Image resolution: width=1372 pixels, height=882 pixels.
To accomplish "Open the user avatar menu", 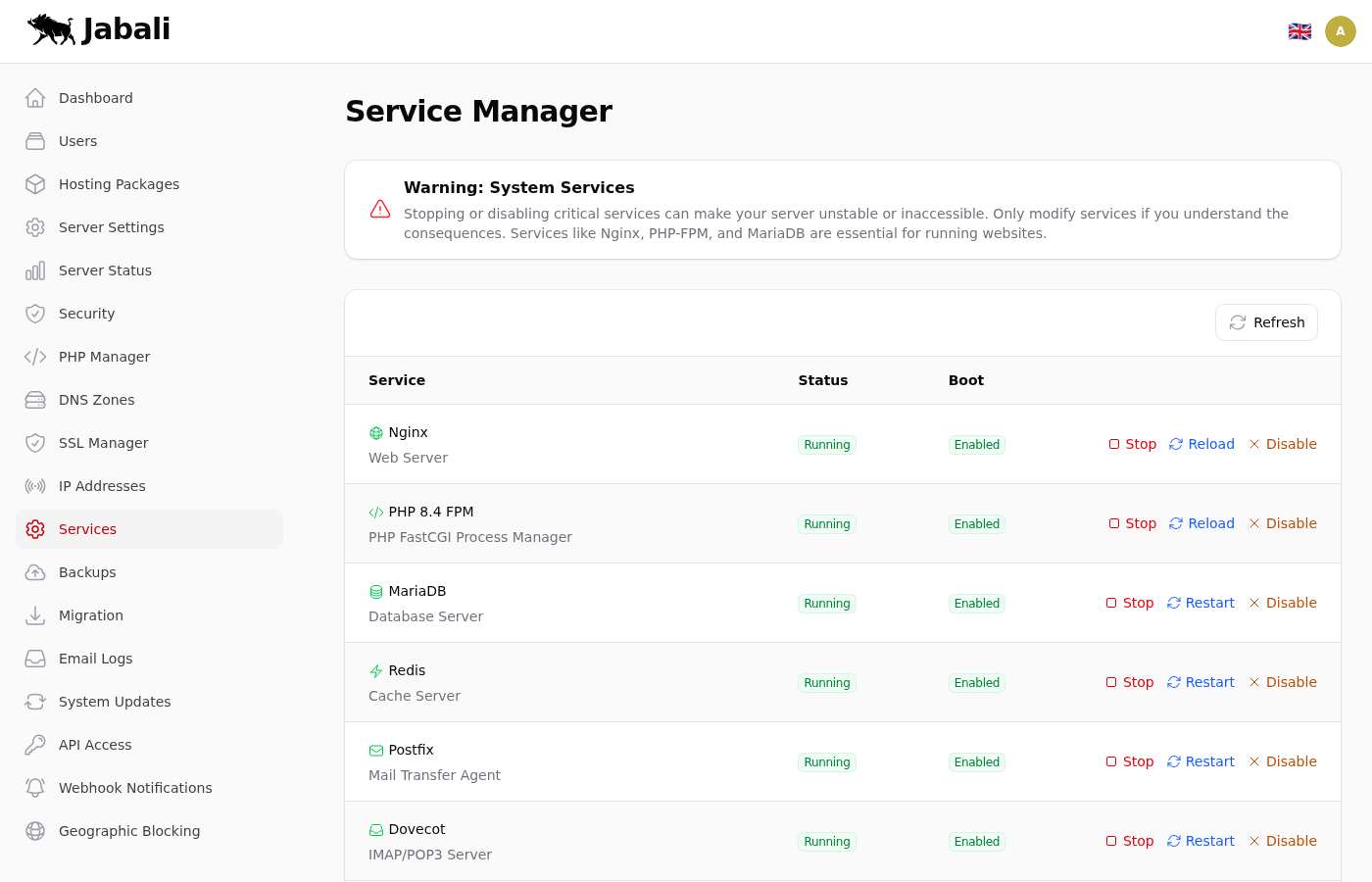I will pos(1340,31).
